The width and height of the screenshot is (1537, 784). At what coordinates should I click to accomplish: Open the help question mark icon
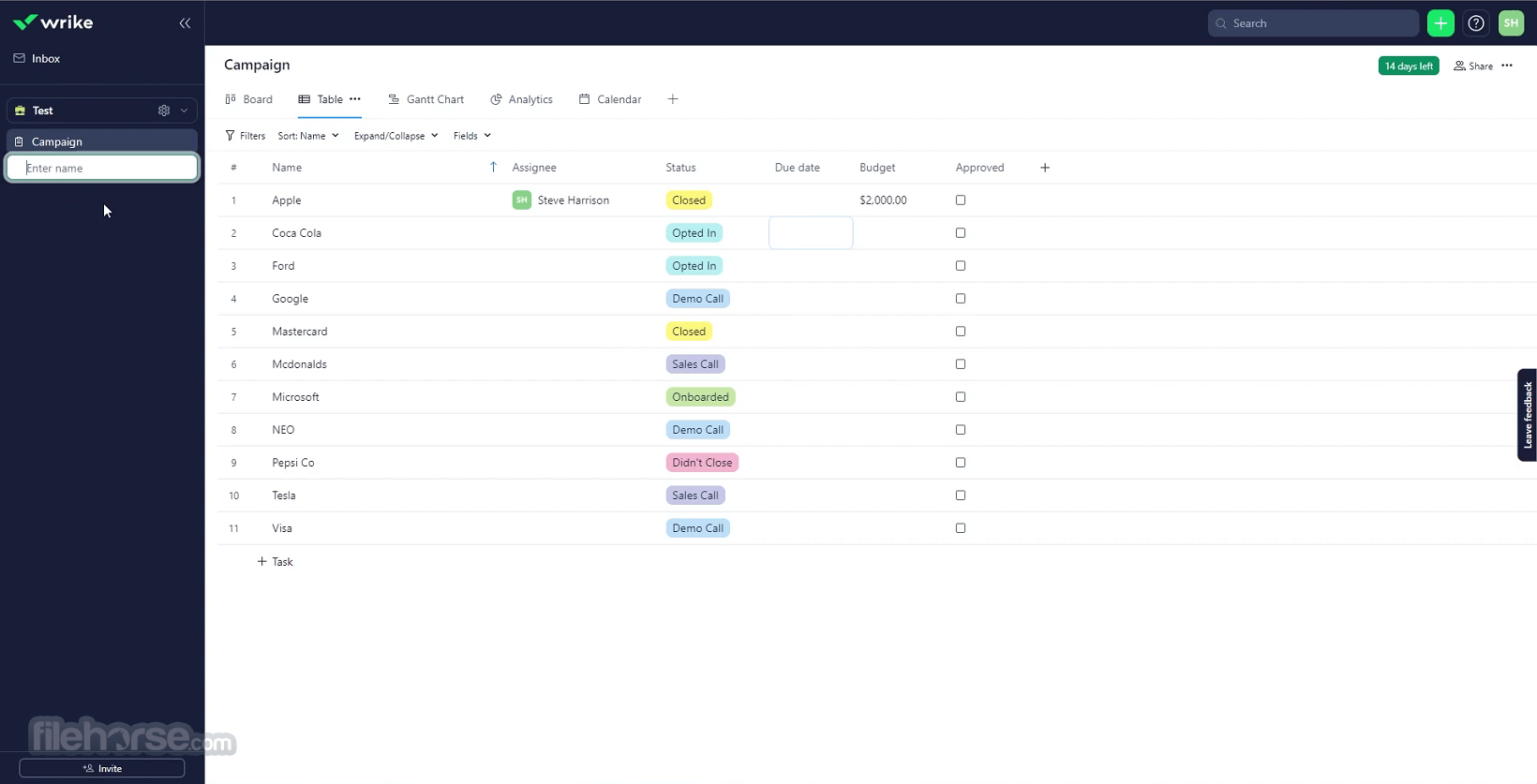1476,23
